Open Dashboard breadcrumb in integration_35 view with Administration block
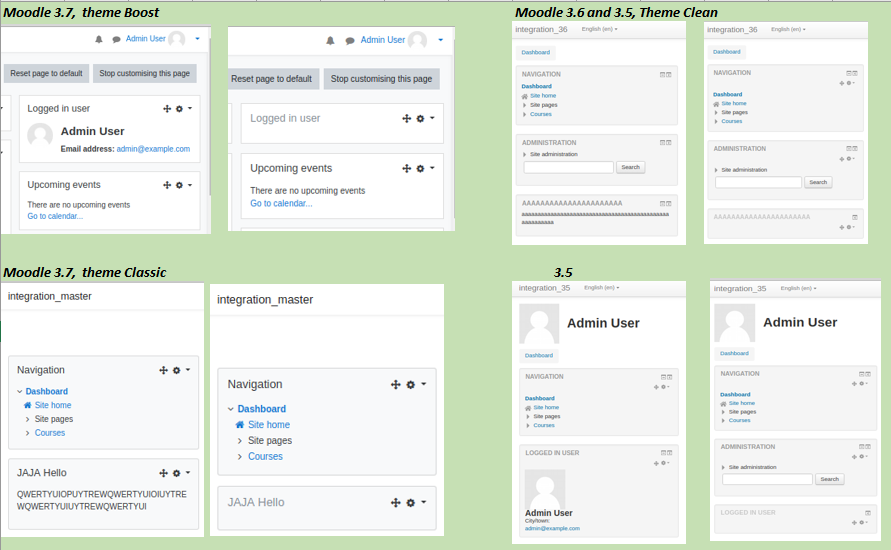The width and height of the screenshot is (891, 550). (734, 353)
